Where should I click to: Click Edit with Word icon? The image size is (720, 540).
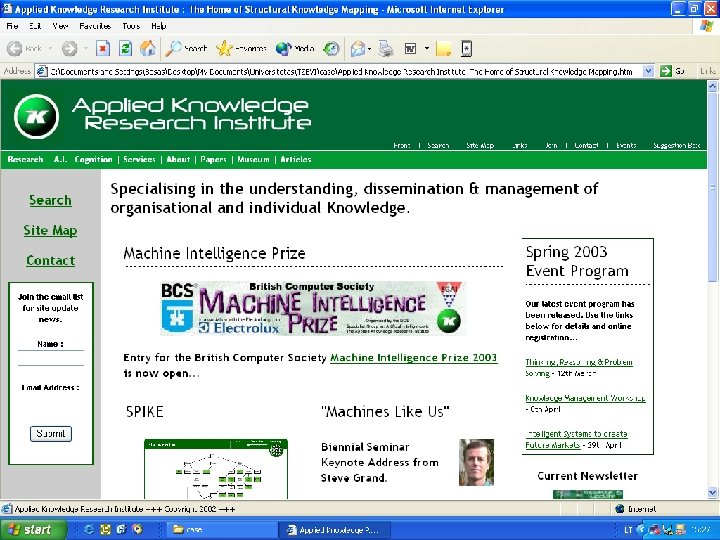click(x=410, y=48)
